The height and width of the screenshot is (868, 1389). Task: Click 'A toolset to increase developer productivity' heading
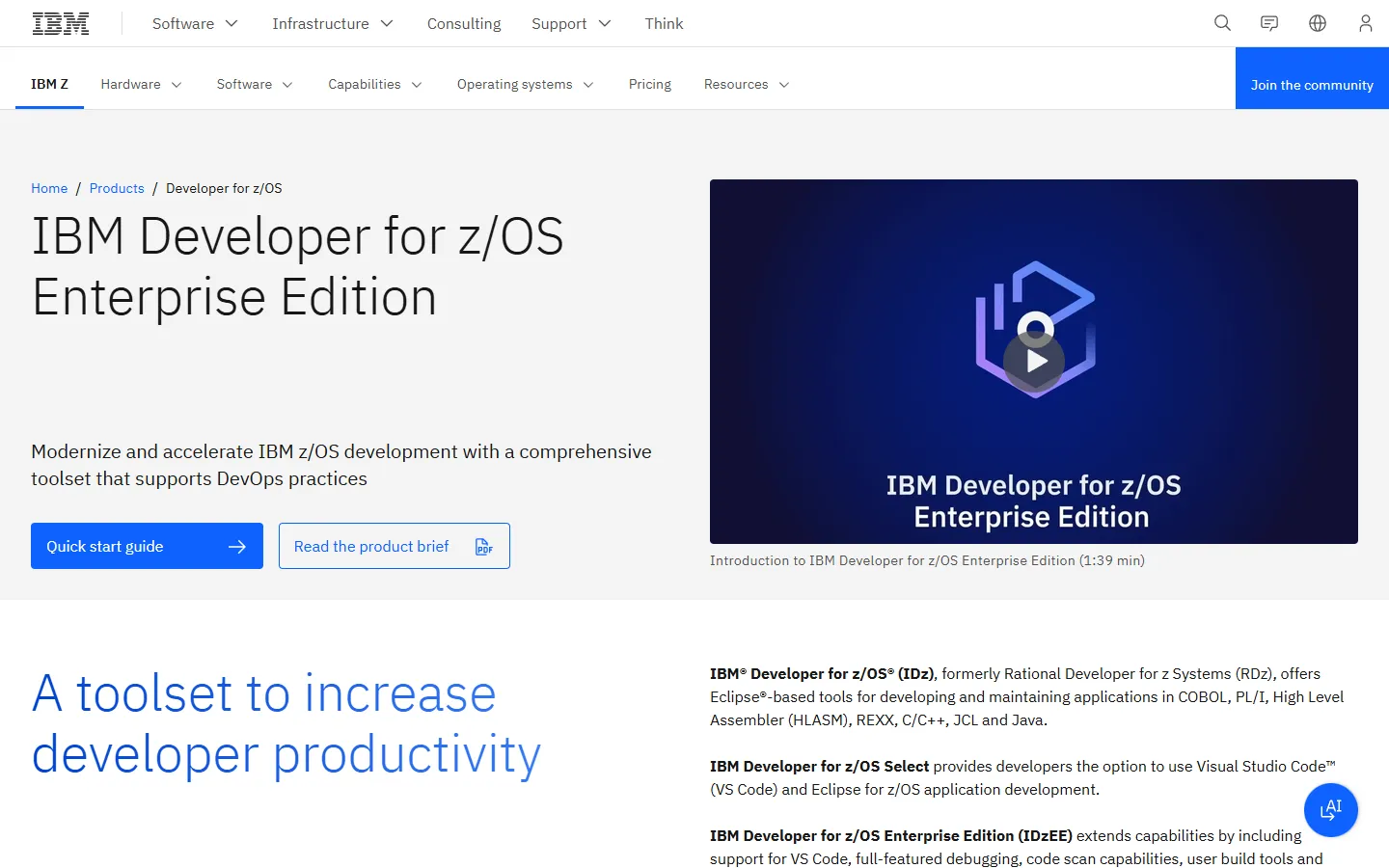point(286,723)
